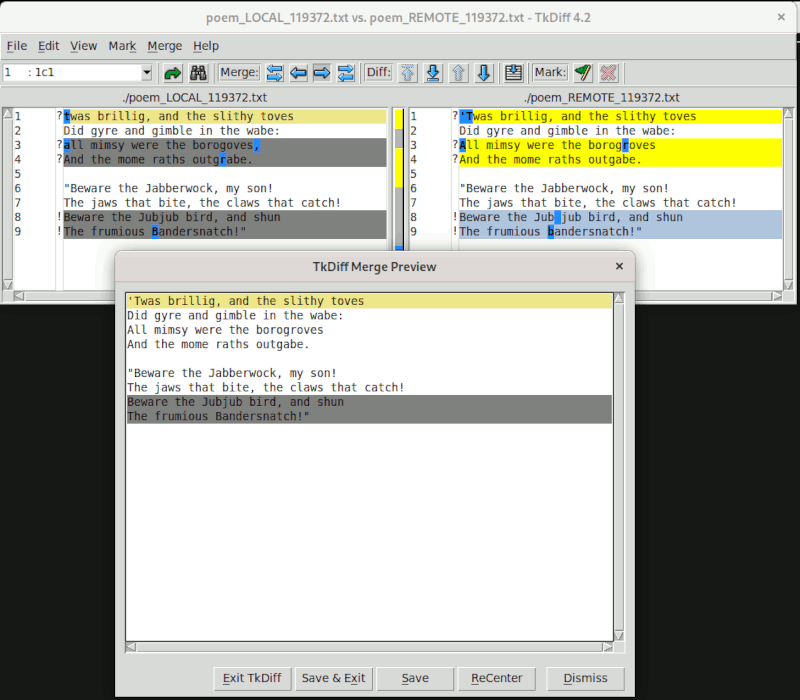Set a mark with green flag icon
The width and height of the screenshot is (800, 700).
click(583, 73)
